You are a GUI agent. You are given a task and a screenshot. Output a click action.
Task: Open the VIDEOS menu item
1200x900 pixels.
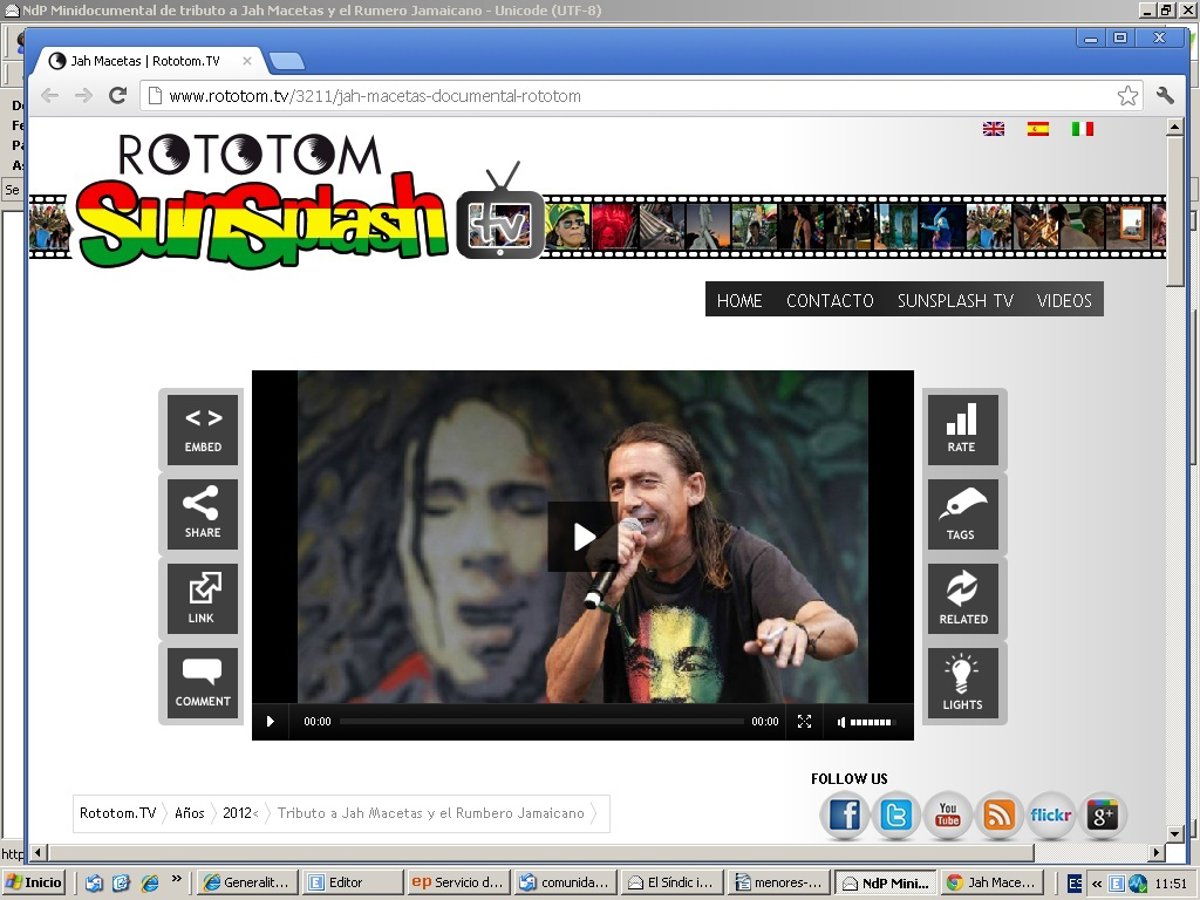(1064, 300)
